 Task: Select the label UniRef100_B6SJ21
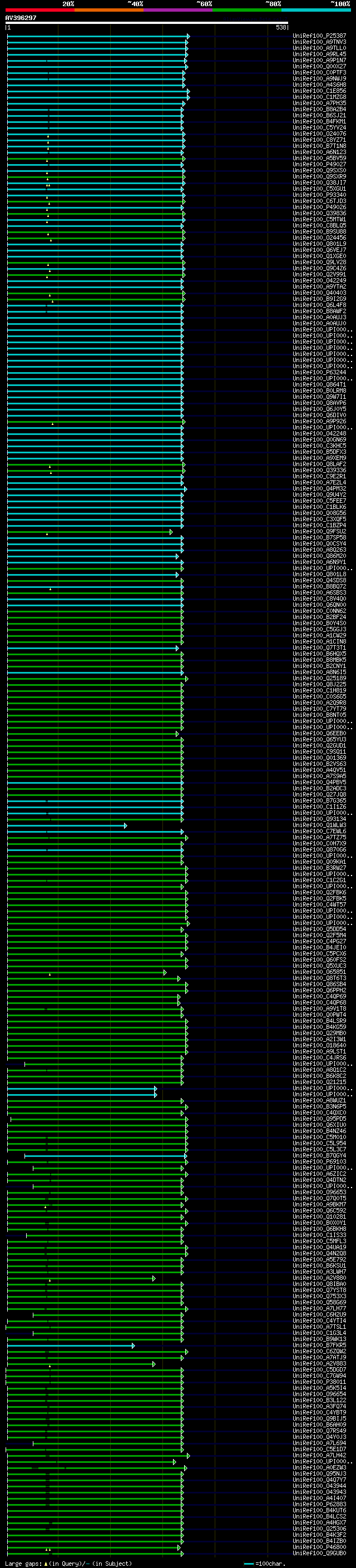(319, 116)
